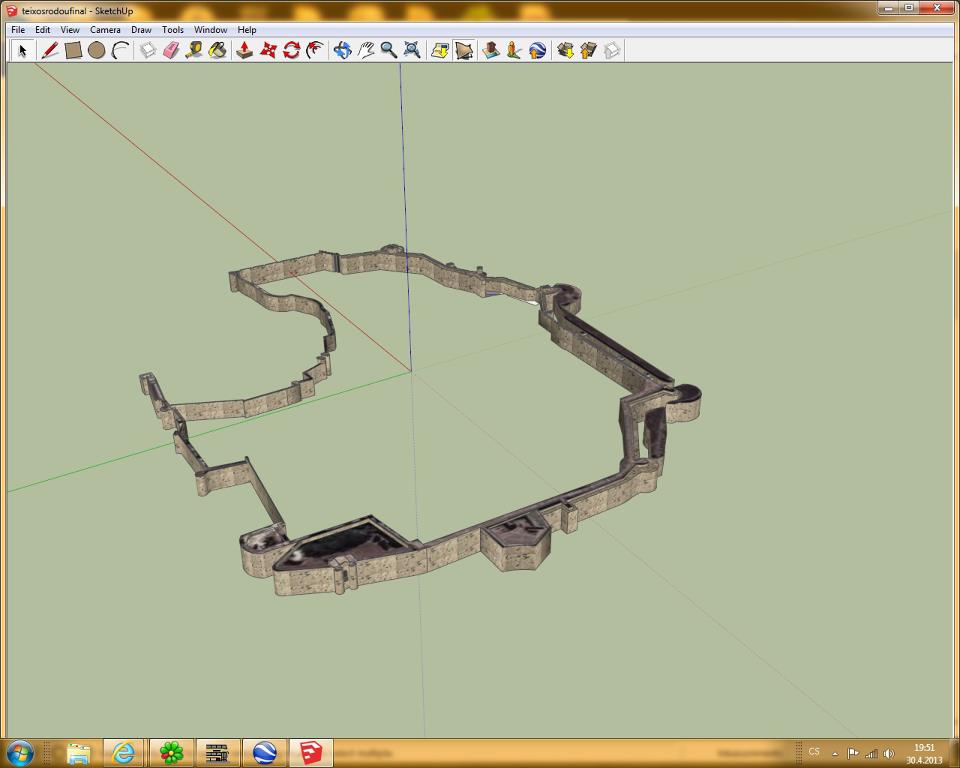Screen dimensions: 960x768
Task: Show hidden system tray icons
Action: tap(835, 754)
